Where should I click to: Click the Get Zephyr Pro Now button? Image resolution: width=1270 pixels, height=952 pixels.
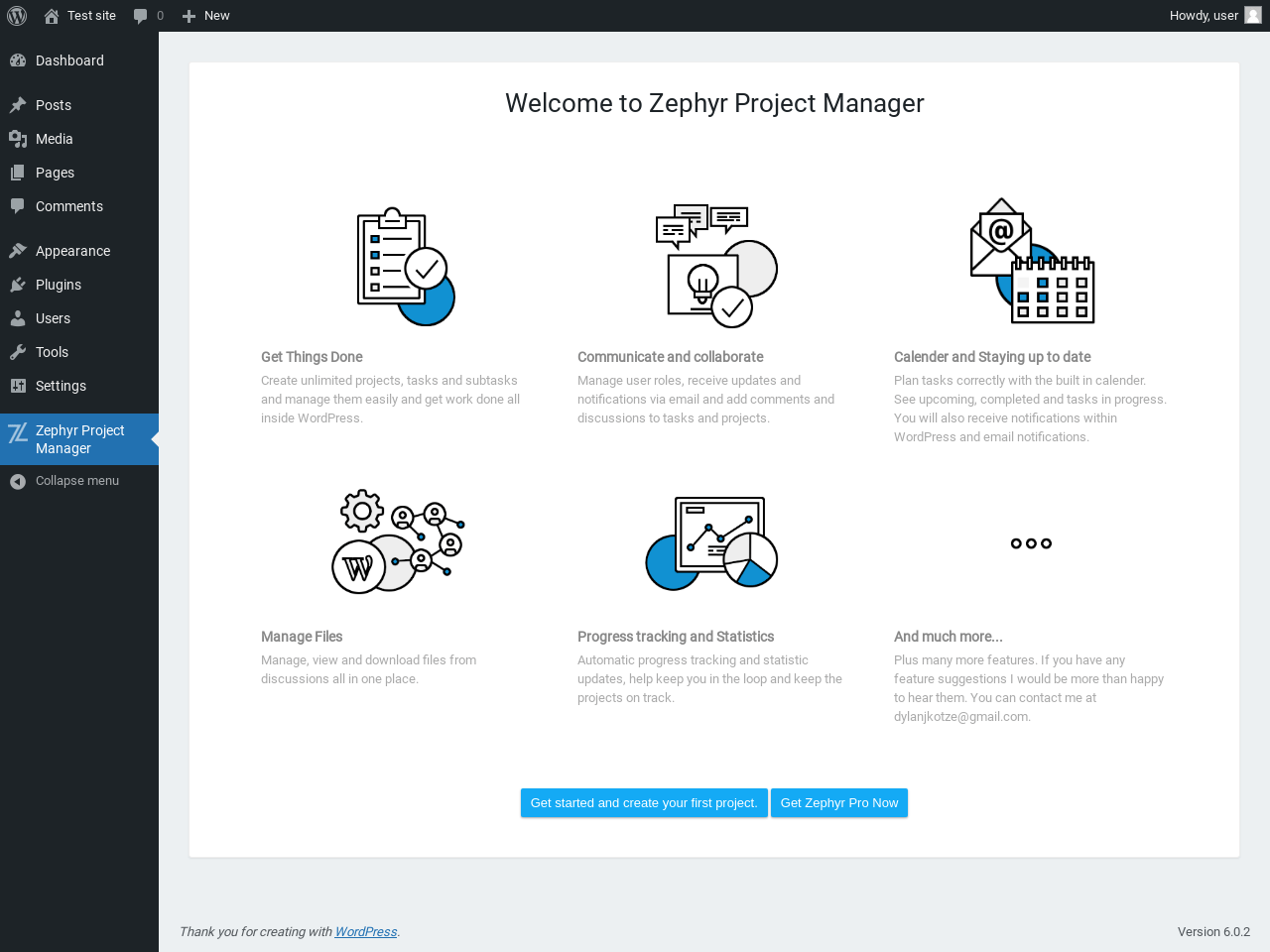[x=839, y=803]
